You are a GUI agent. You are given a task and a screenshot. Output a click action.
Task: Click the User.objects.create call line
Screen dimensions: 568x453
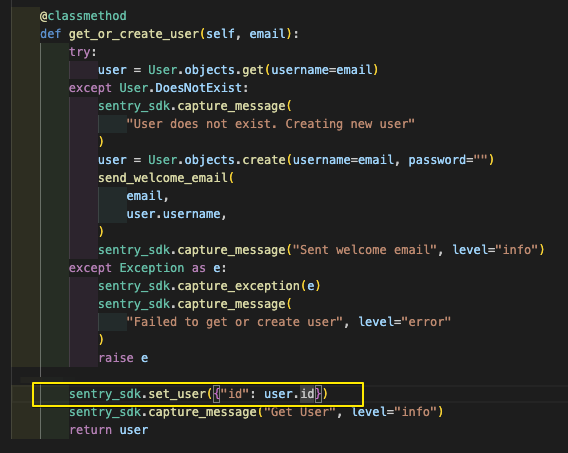[x=296, y=160]
